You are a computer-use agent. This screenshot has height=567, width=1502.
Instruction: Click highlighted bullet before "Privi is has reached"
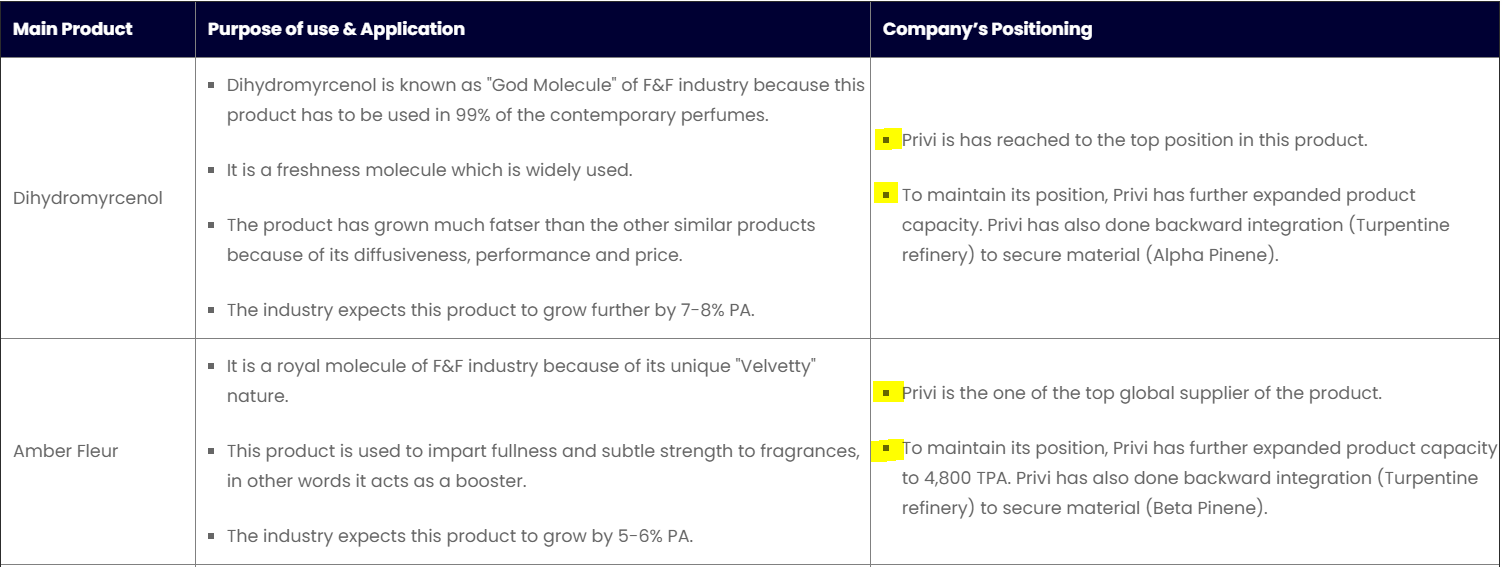pyautogui.click(x=886, y=140)
